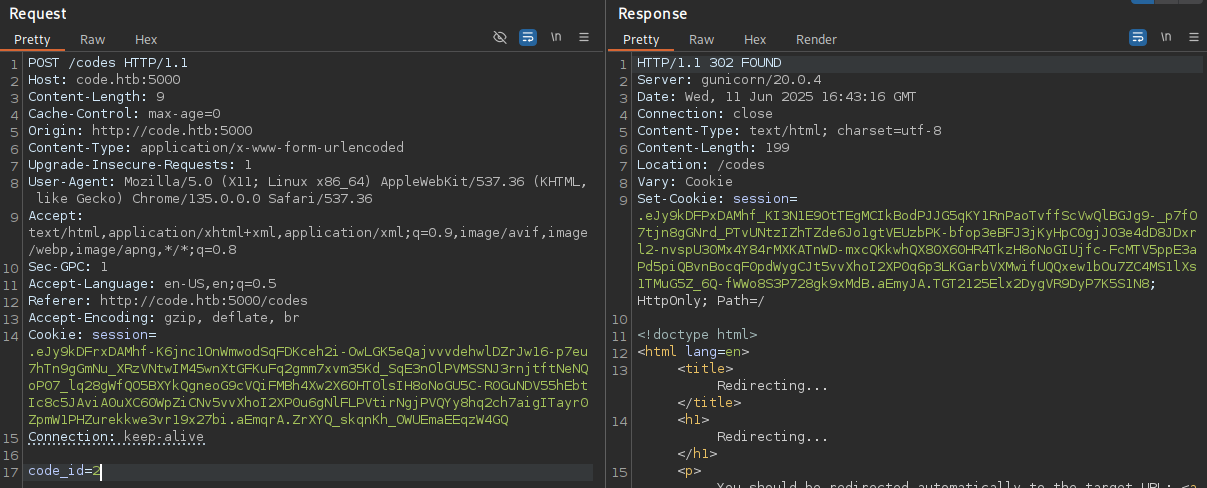1207x488 pixels.
Task: Click the Upgrade-Insecure-Requests: 1 header
Action: point(140,165)
